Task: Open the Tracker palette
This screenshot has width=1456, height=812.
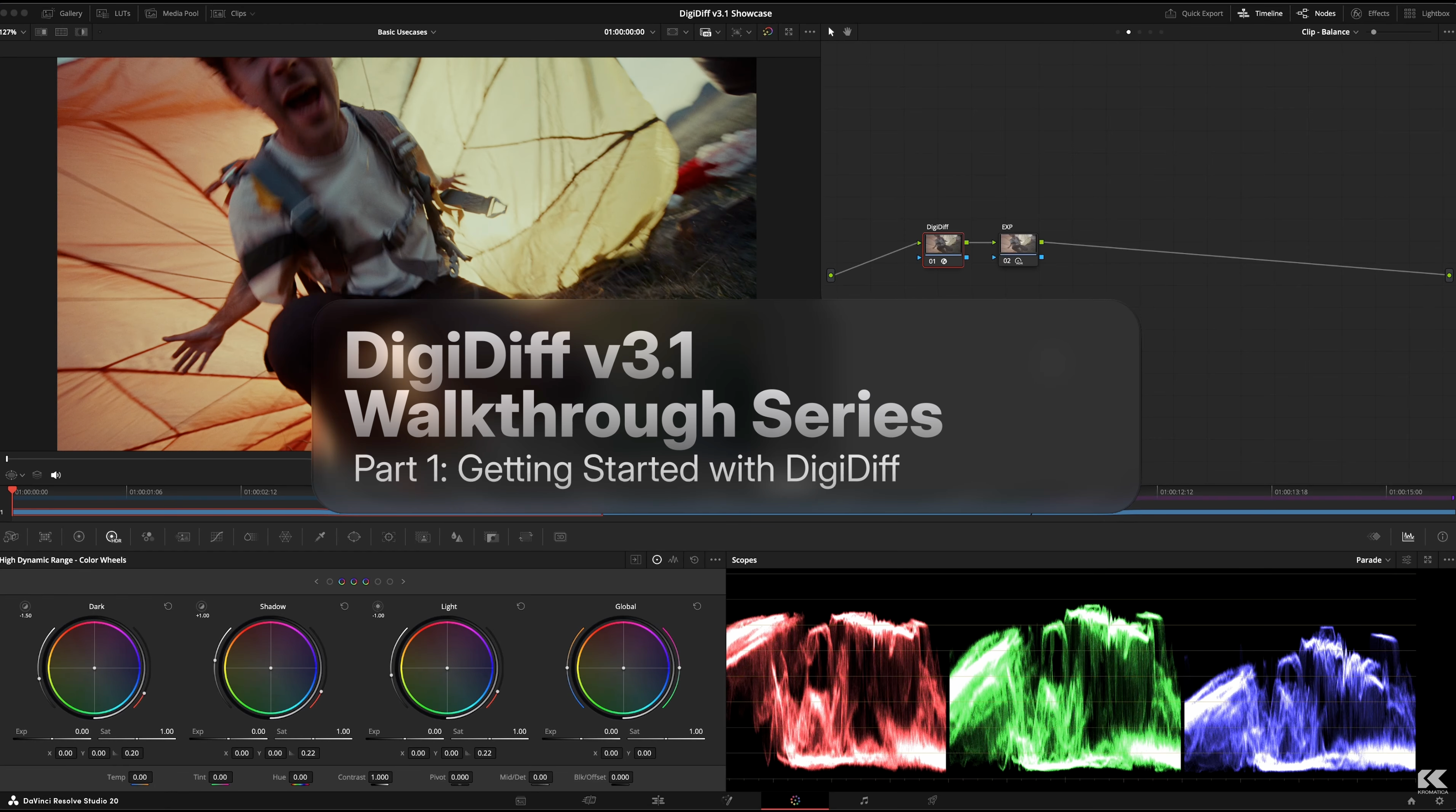Action: pos(389,537)
